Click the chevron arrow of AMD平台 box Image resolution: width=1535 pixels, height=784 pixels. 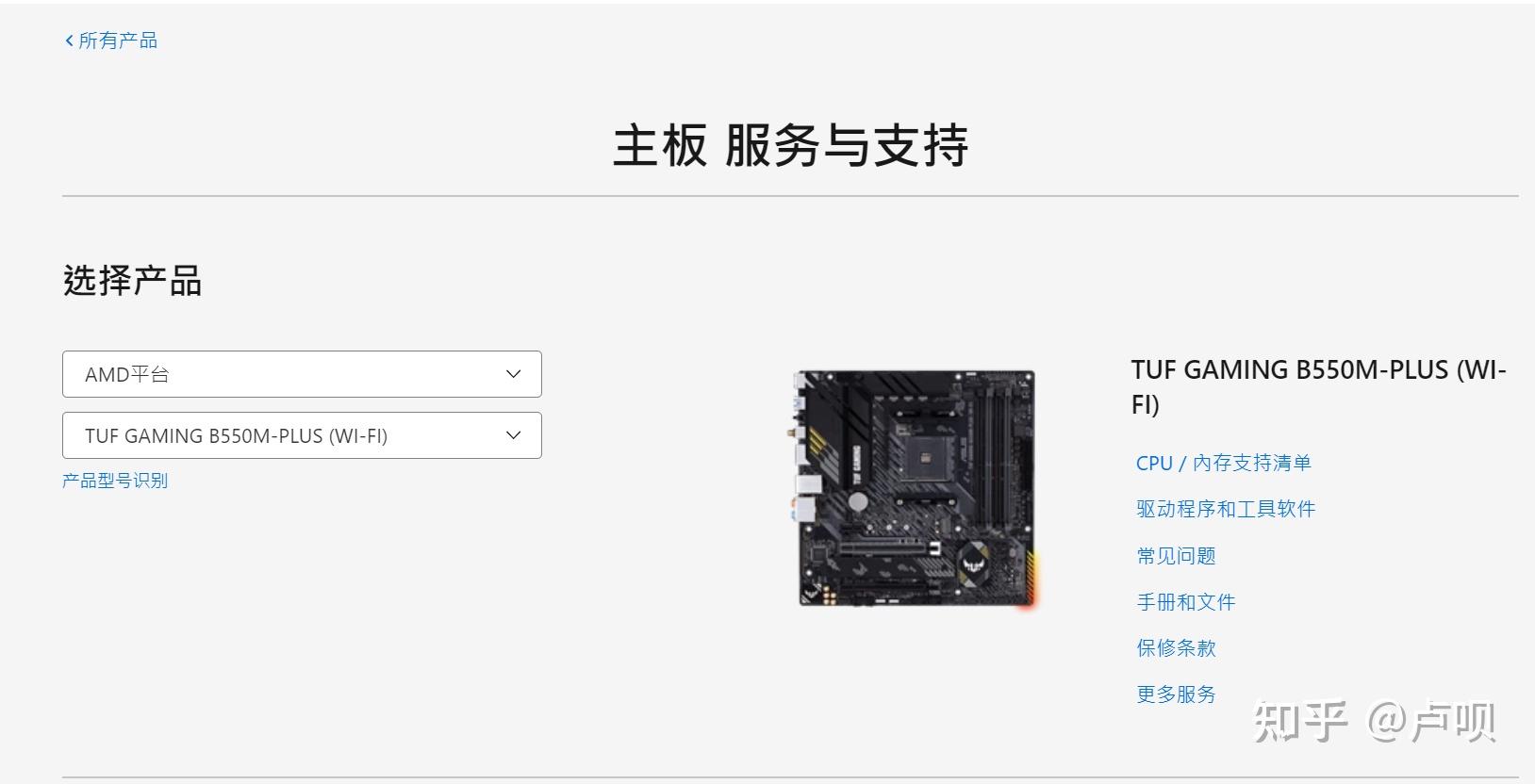pyautogui.click(x=513, y=374)
